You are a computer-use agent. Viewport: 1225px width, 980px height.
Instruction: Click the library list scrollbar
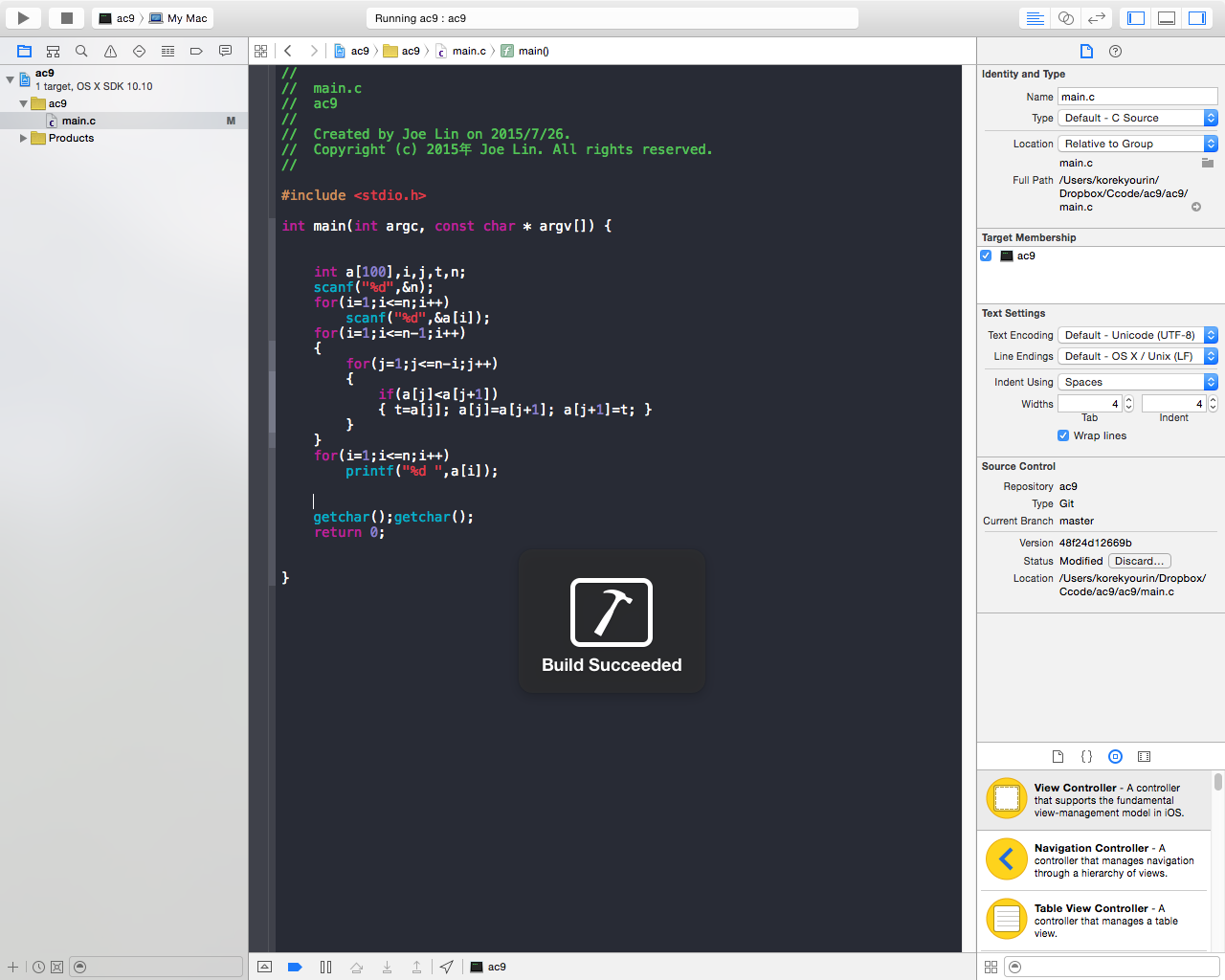(x=1218, y=782)
